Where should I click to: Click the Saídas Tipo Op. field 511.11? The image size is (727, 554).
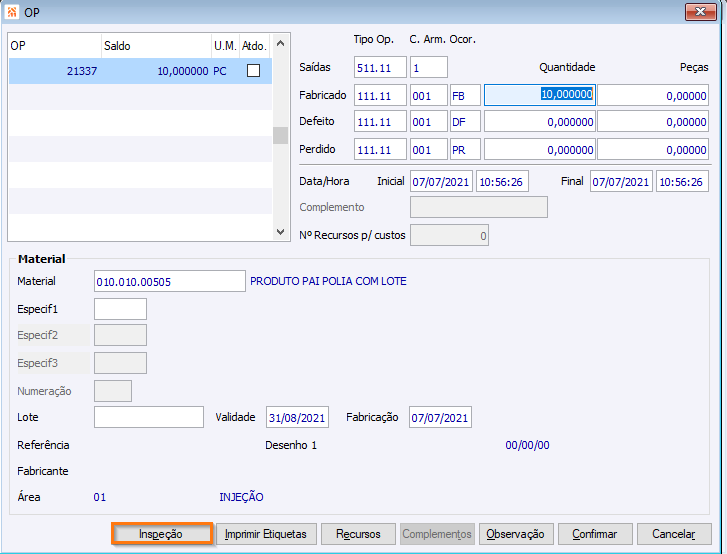pyautogui.click(x=380, y=68)
